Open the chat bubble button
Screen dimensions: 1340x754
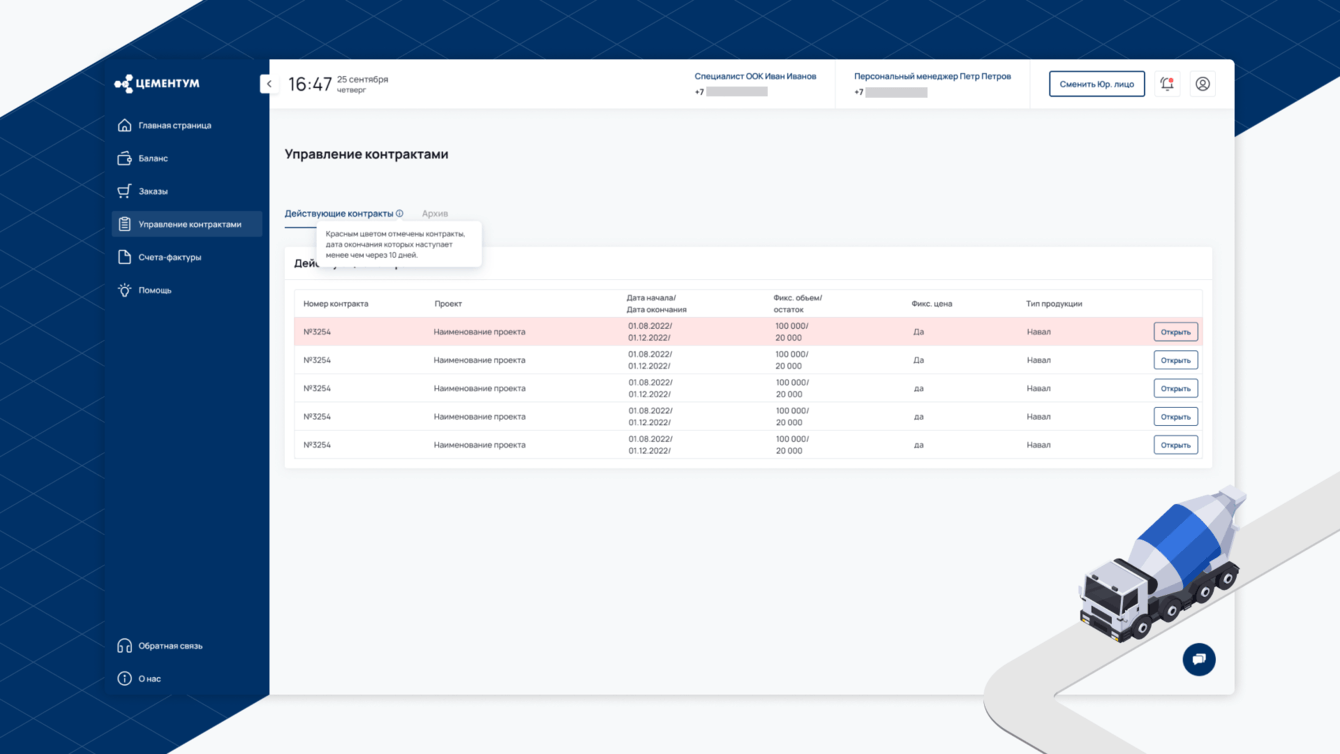(1199, 659)
